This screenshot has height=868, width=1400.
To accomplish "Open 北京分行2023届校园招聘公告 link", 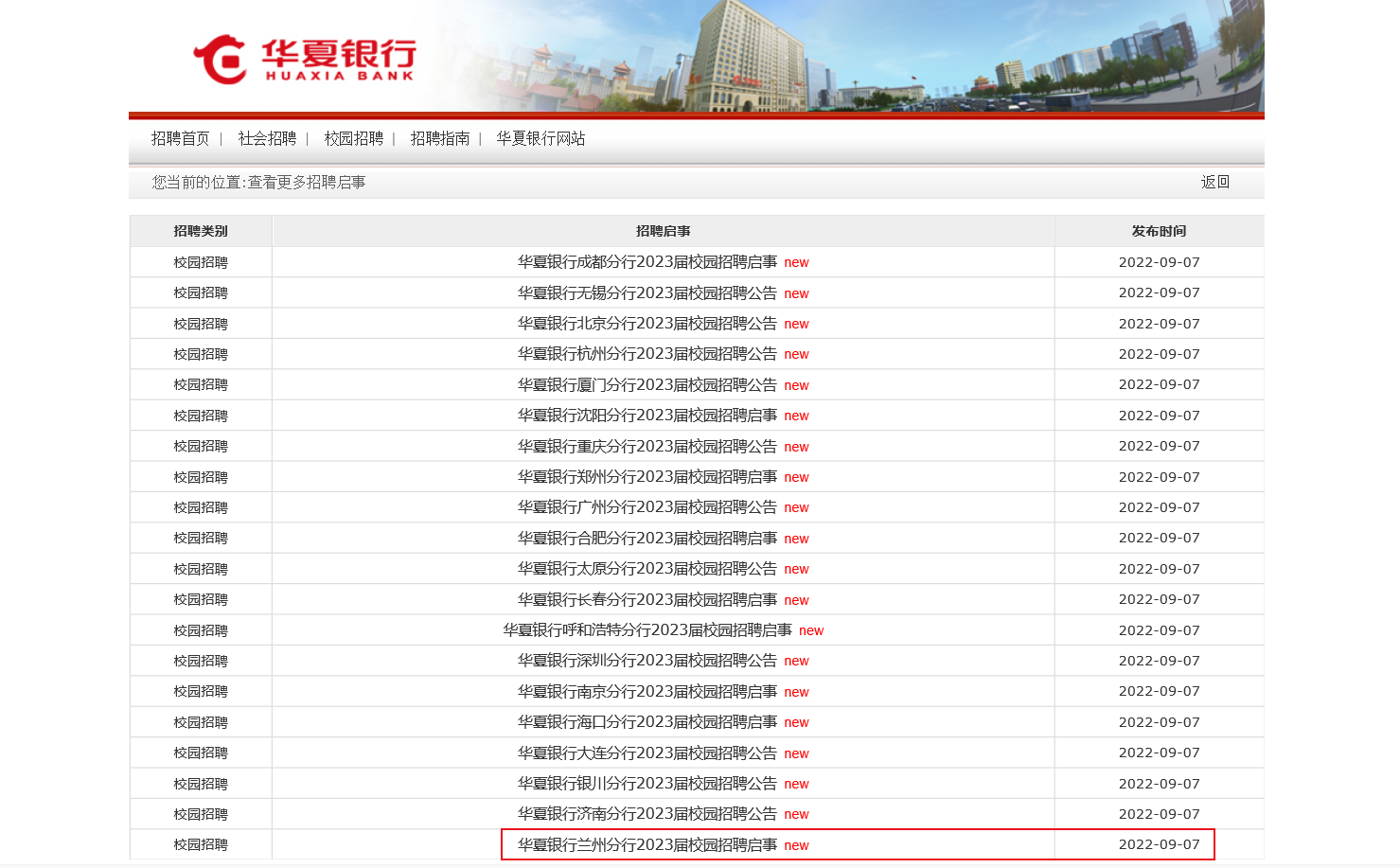I will [x=647, y=324].
